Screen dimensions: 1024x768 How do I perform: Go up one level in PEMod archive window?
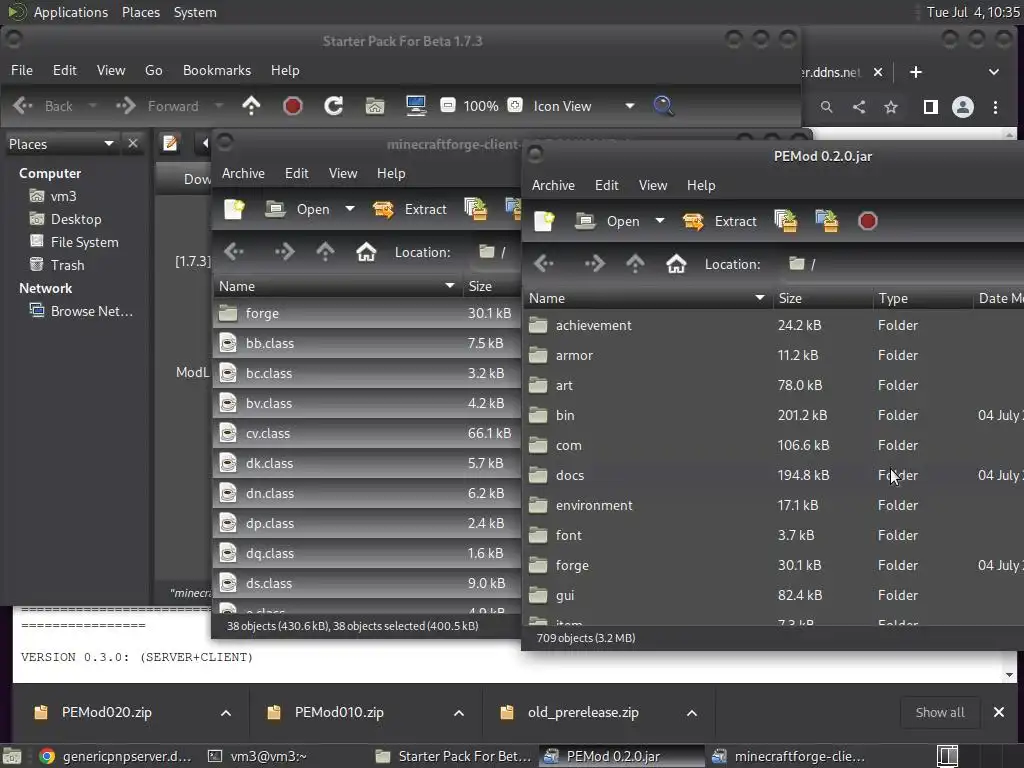click(635, 264)
